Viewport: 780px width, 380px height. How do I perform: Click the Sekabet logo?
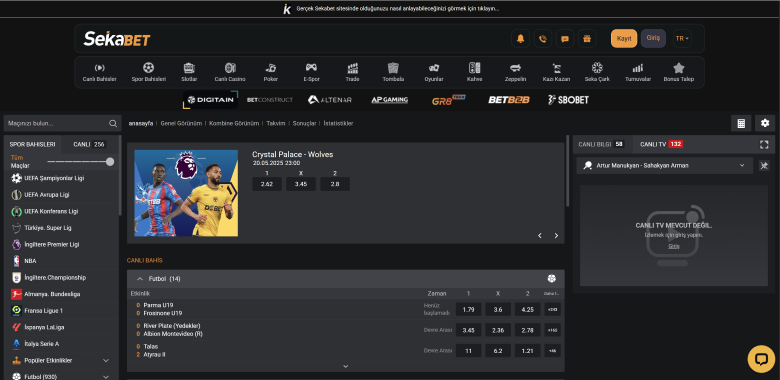click(117, 39)
